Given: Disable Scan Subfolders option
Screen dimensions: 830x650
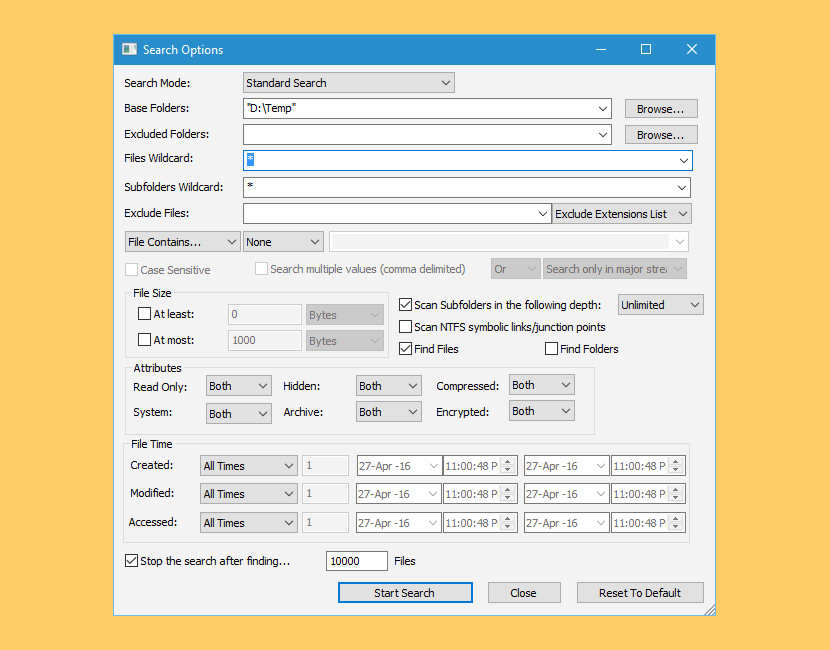Looking at the screenshot, I should point(405,305).
